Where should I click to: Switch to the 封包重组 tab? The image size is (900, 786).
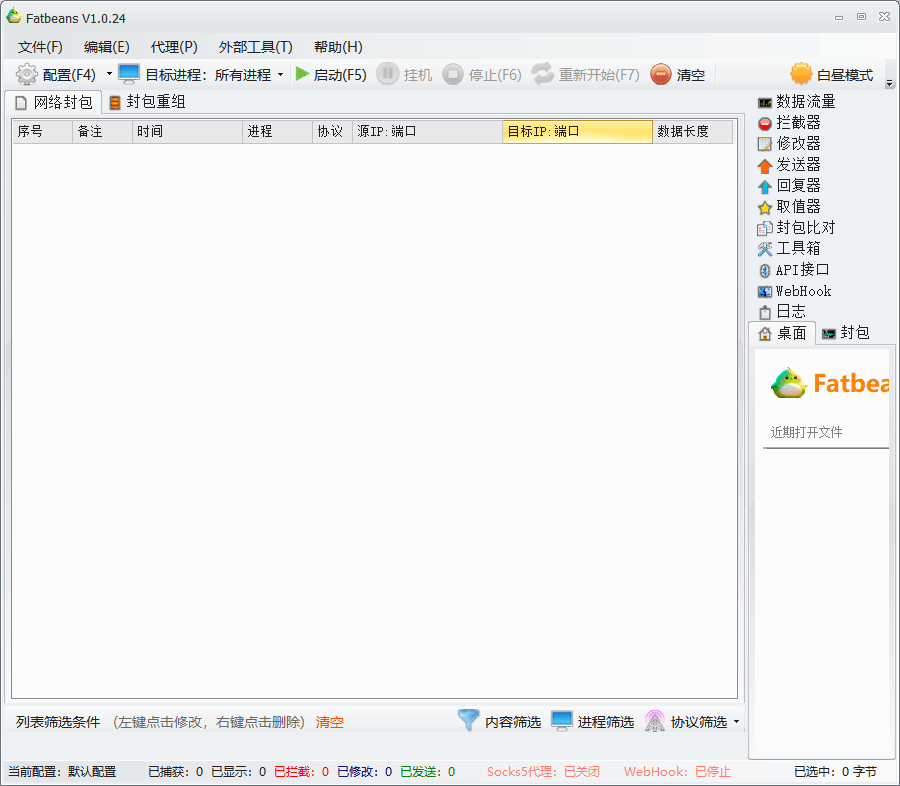[x=148, y=102]
